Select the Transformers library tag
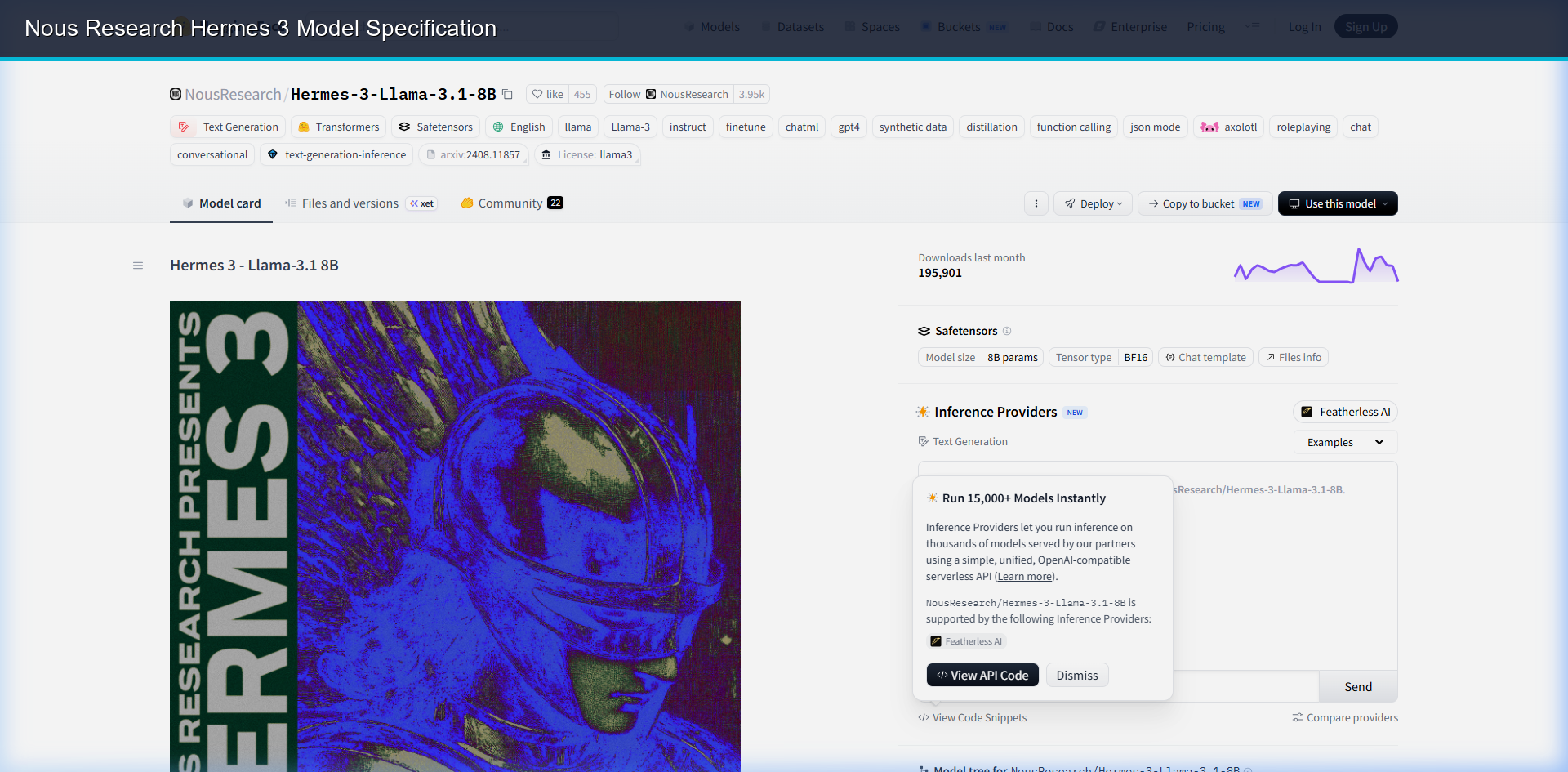1568x772 pixels. click(x=338, y=127)
